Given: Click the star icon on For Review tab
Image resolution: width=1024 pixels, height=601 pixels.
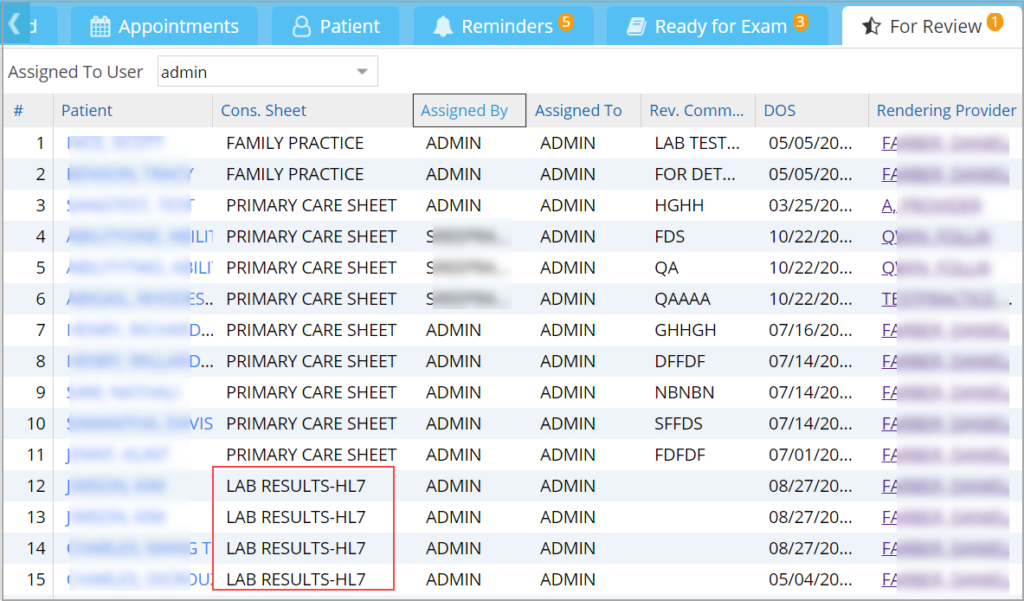Looking at the screenshot, I should click(871, 27).
